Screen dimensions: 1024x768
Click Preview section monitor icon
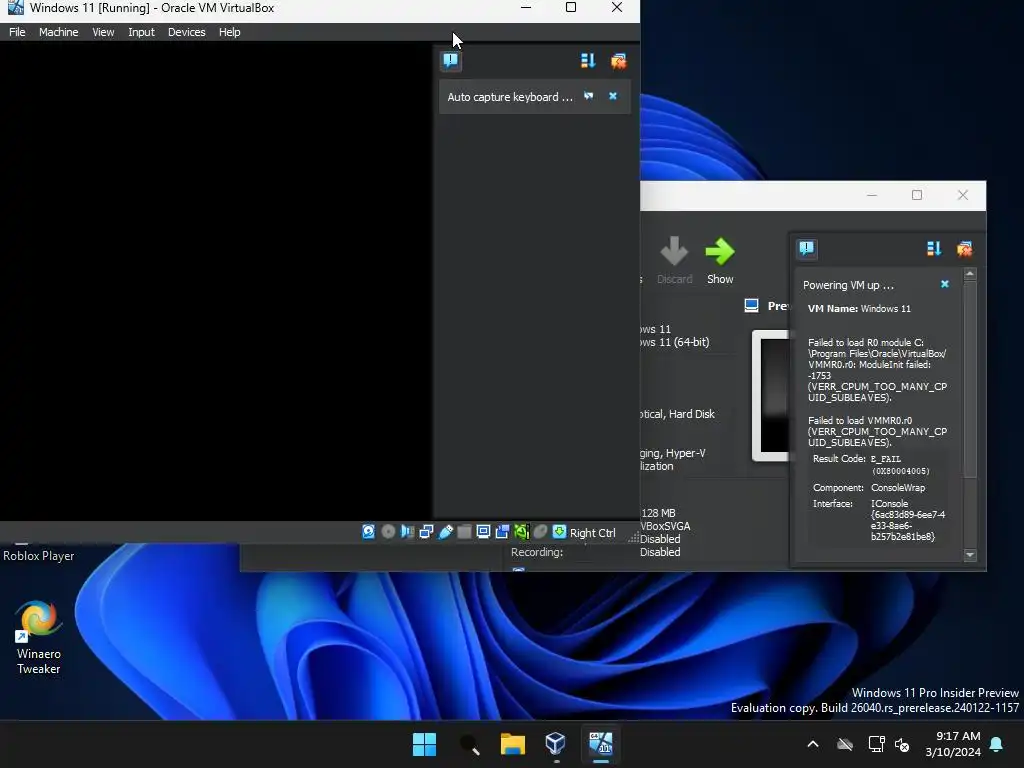752,306
